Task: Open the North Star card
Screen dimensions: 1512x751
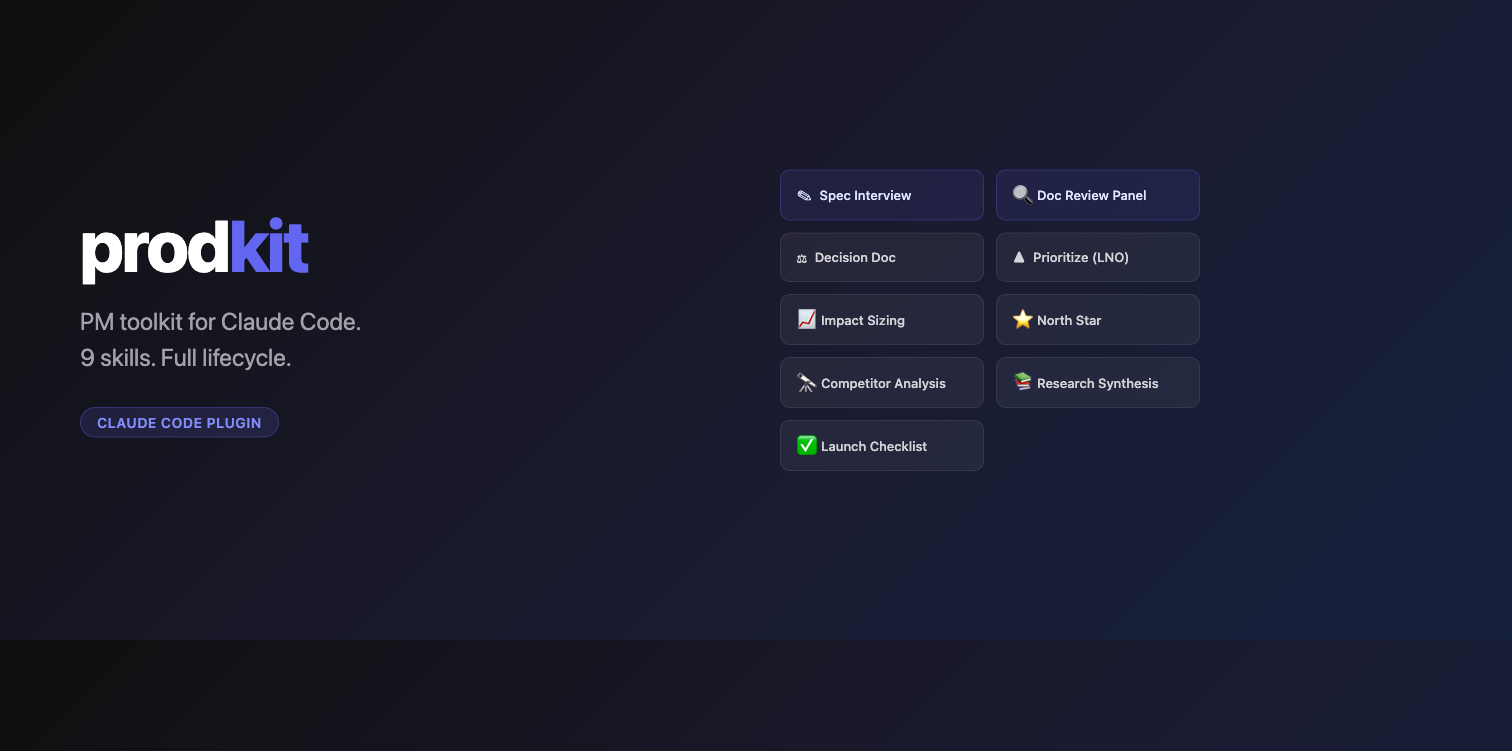Action: (x=1098, y=320)
